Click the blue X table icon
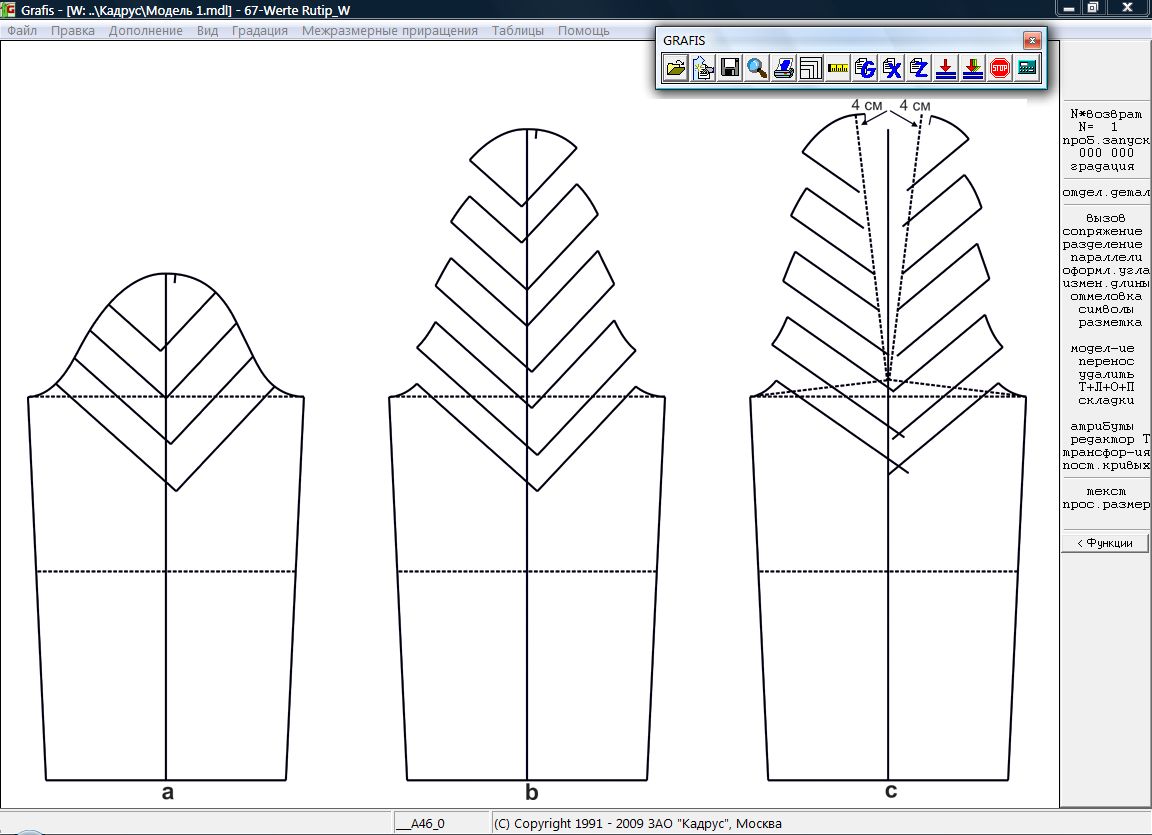 click(892, 69)
